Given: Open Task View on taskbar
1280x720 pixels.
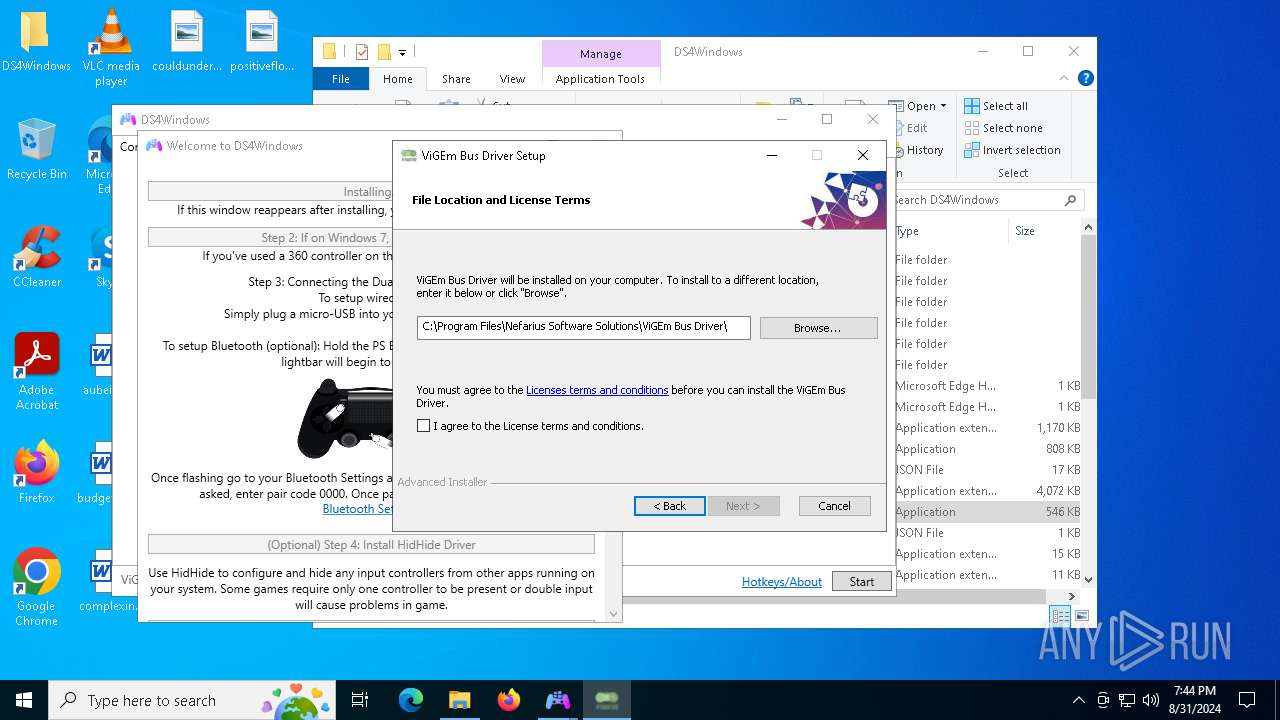Looking at the screenshot, I should click(x=360, y=700).
